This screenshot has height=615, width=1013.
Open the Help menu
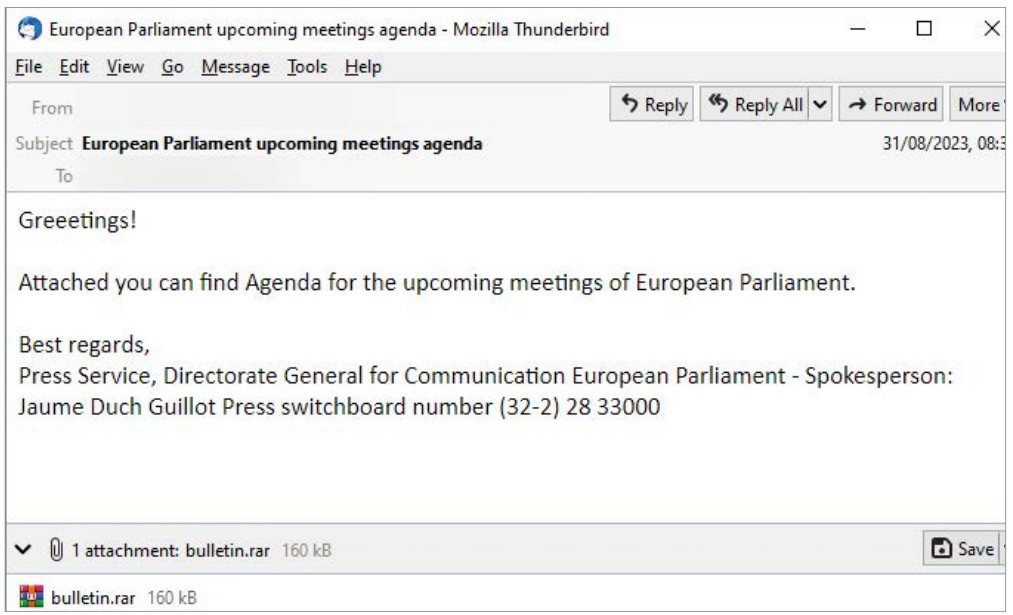coord(363,67)
